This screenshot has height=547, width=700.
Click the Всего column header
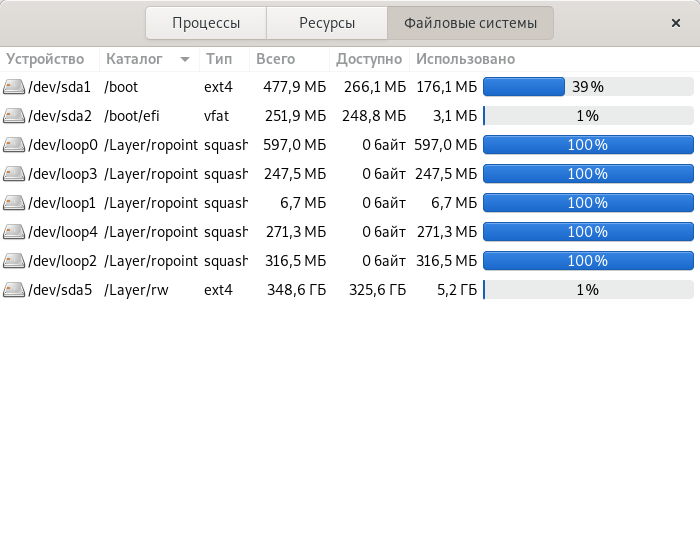click(x=276, y=59)
